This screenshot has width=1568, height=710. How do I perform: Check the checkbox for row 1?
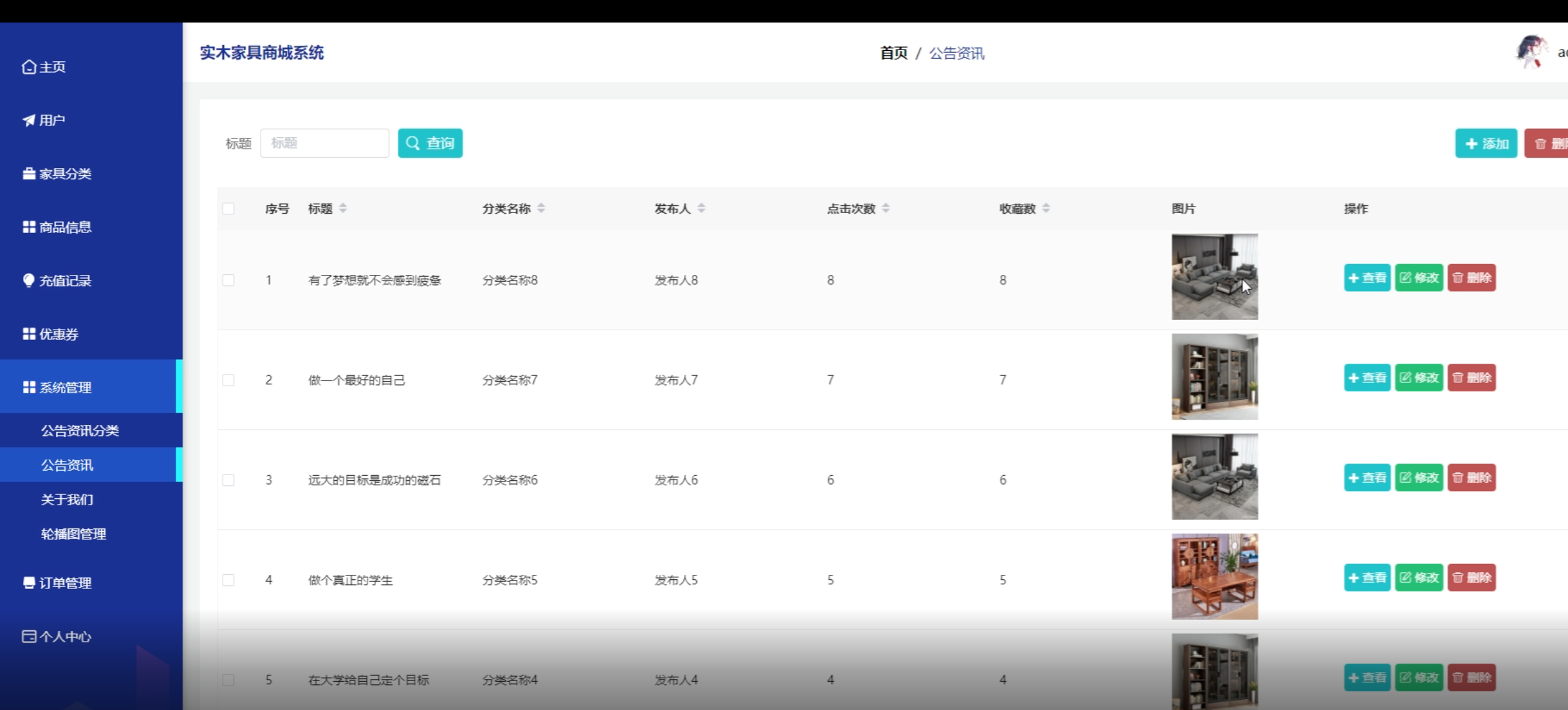pos(228,280)
